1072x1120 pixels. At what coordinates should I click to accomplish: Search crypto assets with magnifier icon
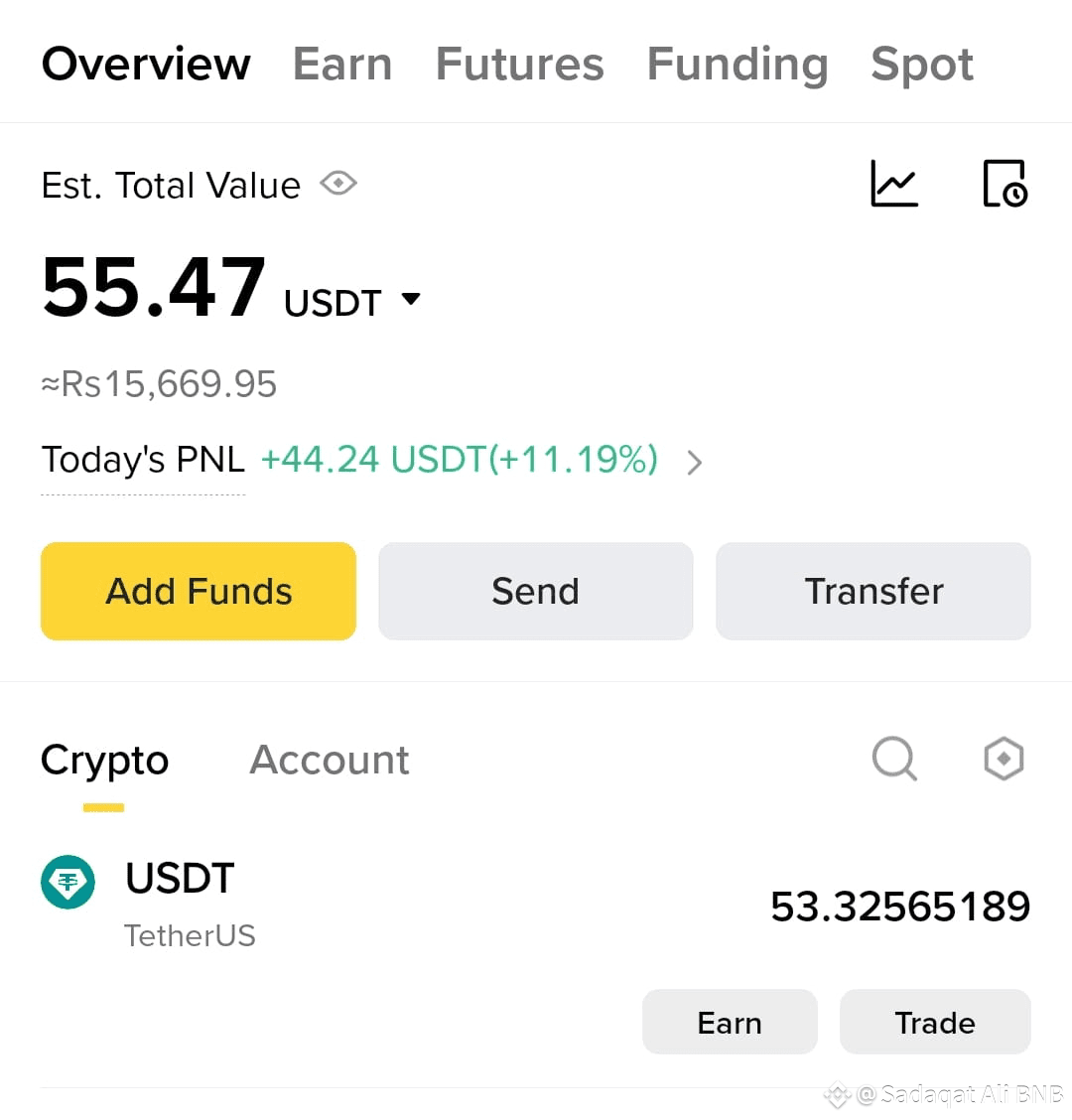tap(894, 760)
